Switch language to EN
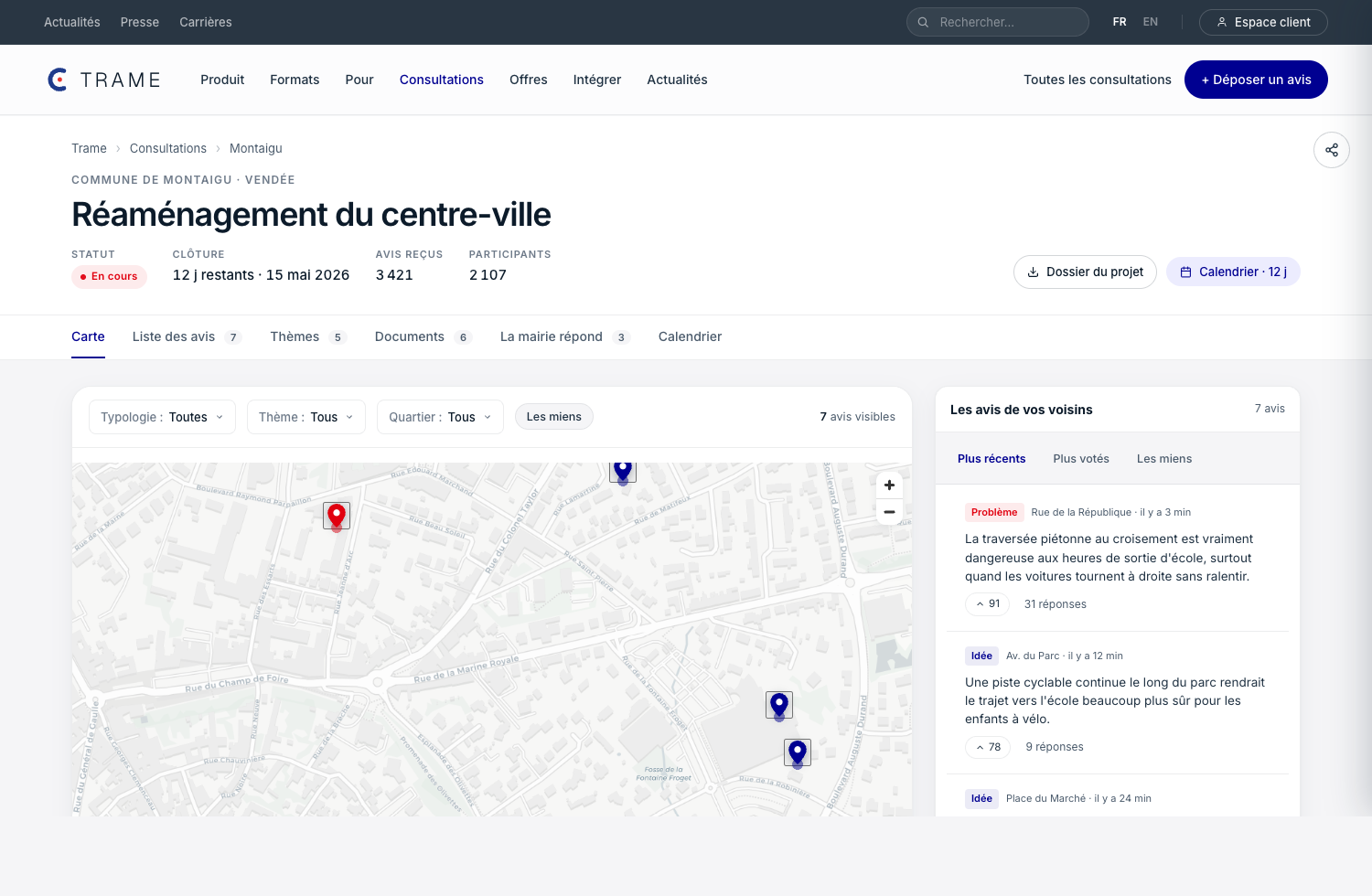1372x896 pixels. pos(1151,22)
